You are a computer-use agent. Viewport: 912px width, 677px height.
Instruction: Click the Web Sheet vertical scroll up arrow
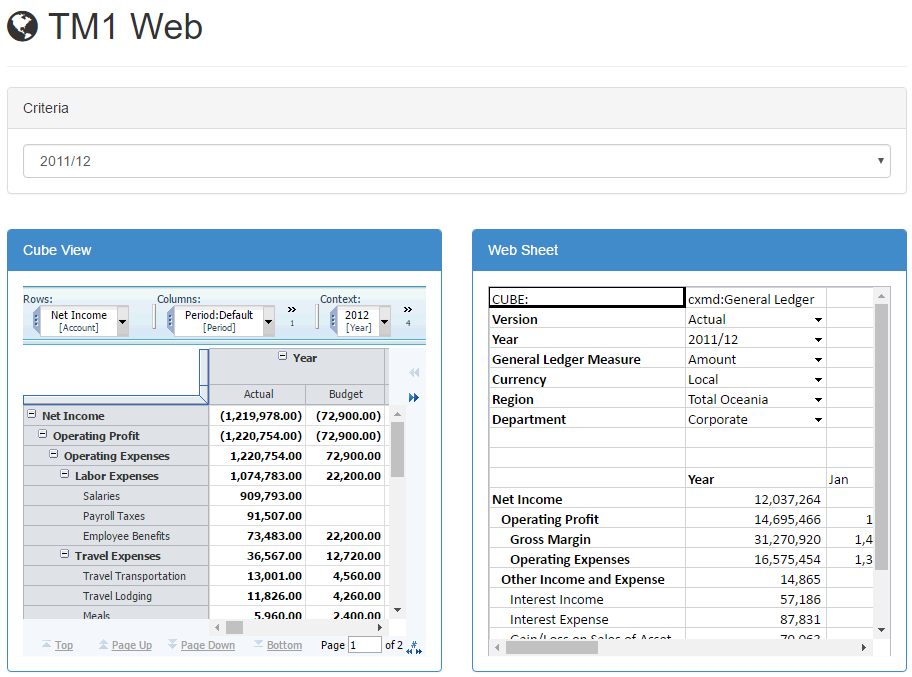click(x=881, y=296)
